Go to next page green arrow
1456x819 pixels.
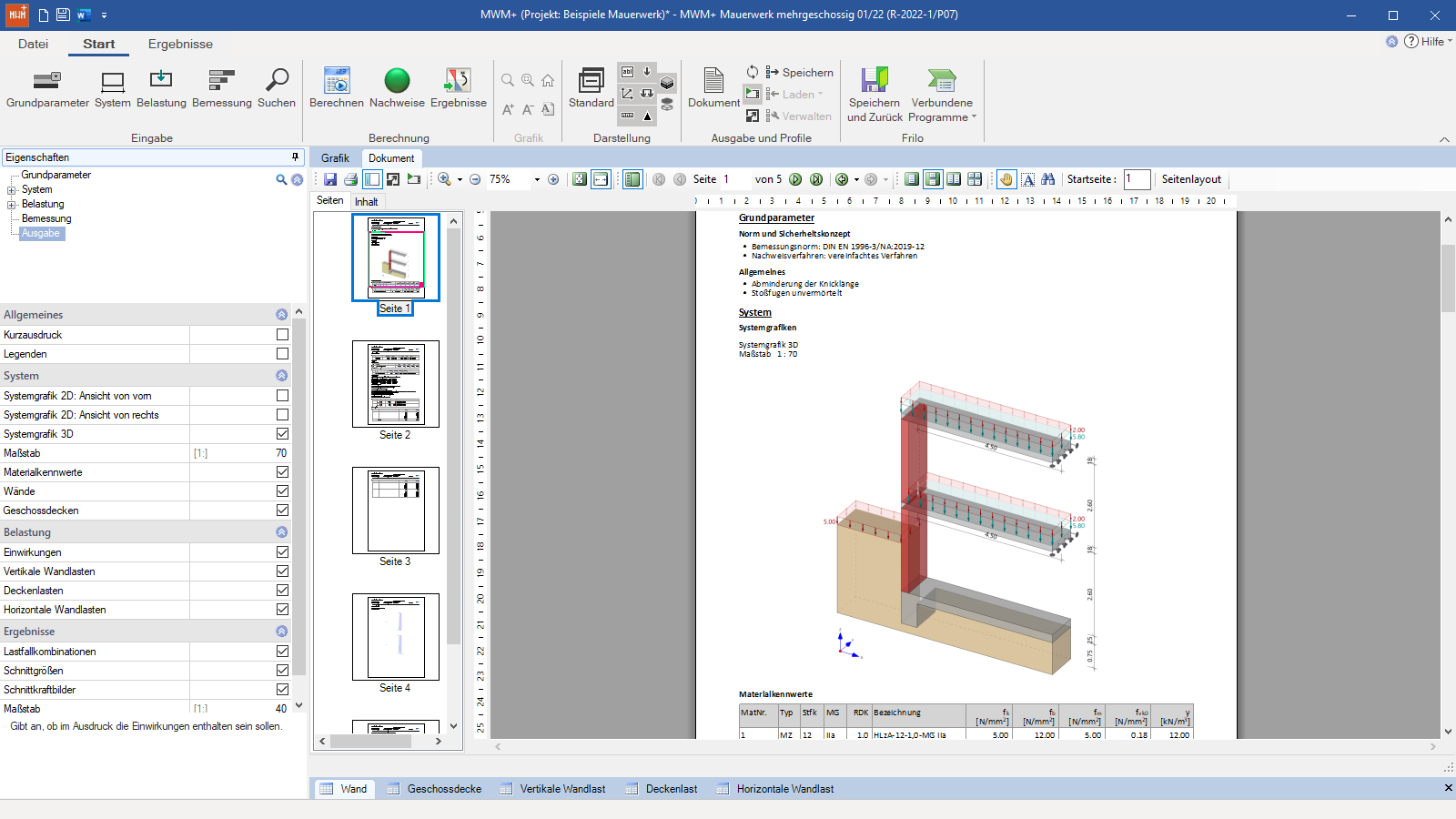pos(795,179)
